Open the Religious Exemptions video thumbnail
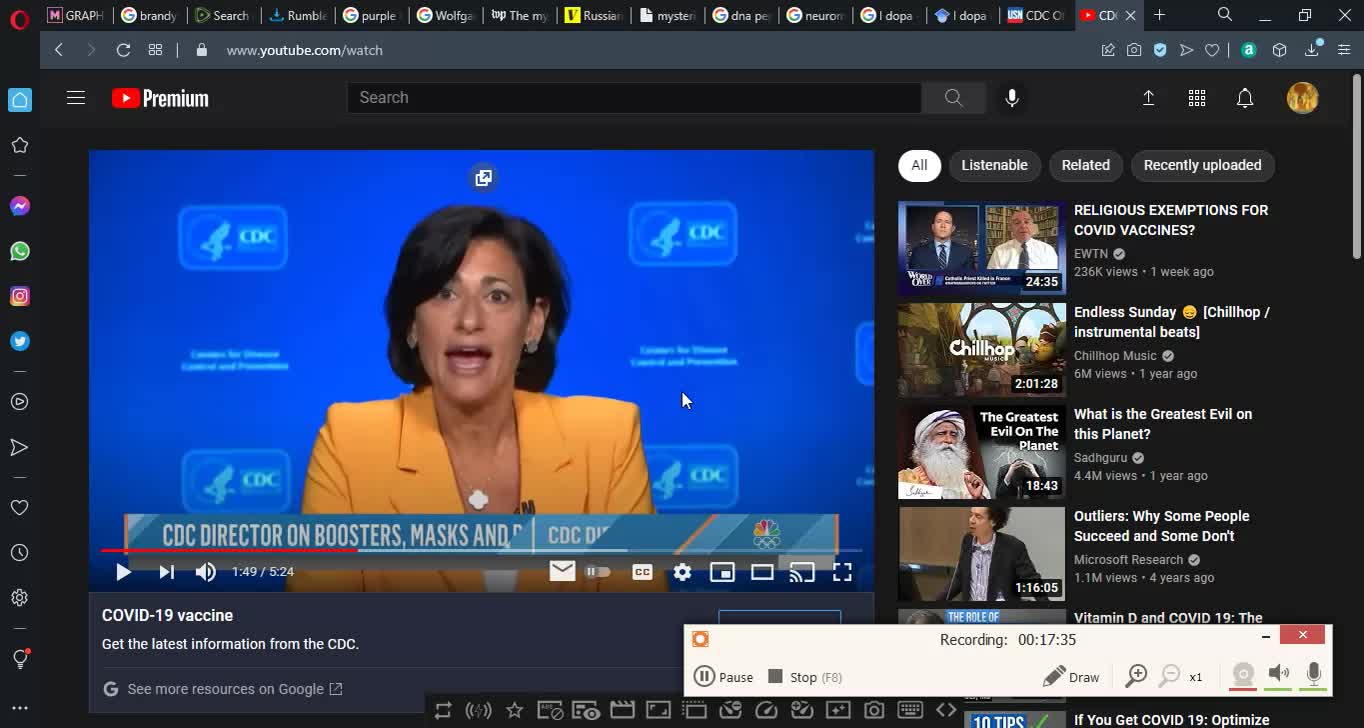The image size is (1364, 728). (x=982, y=248)
